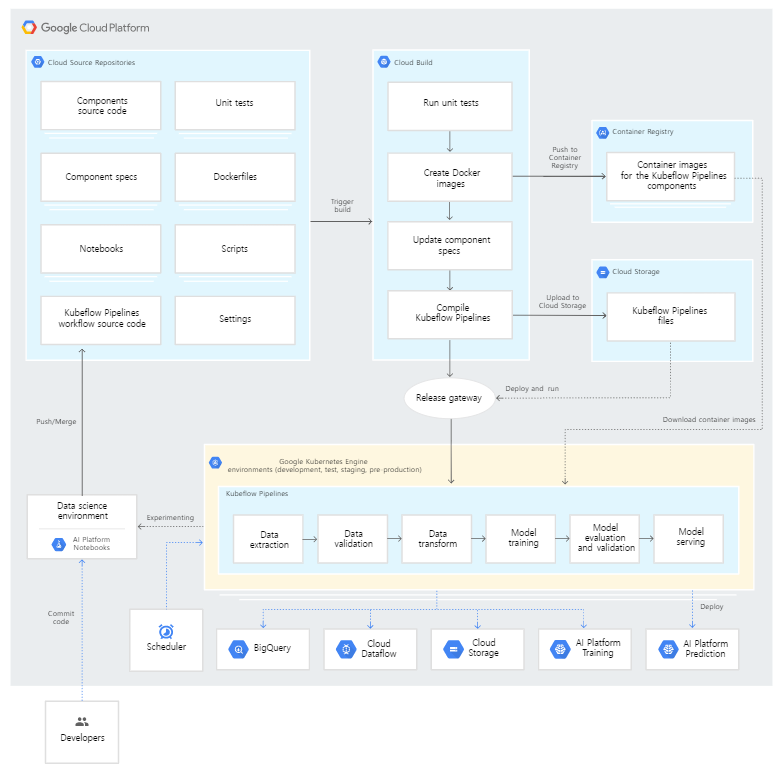Select the Component specs box

tap(101, 177)
